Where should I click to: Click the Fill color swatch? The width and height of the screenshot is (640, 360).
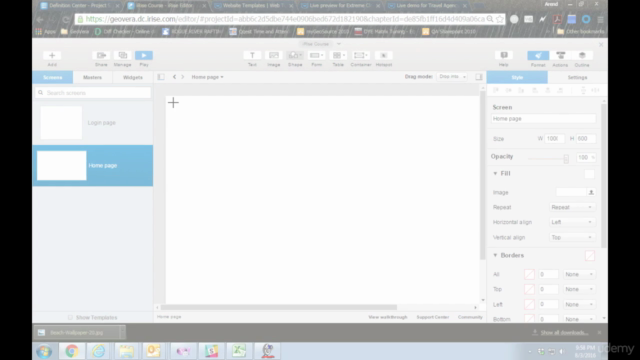point(589,174)
